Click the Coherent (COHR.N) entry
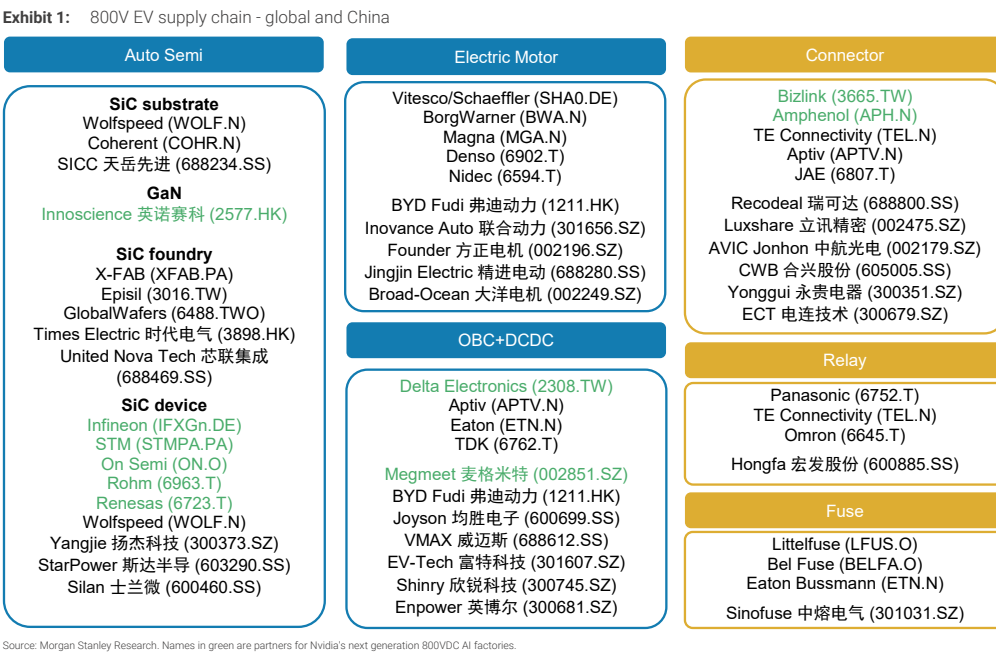Viewport: 996px width, 666px height. [x=164, y=144]
